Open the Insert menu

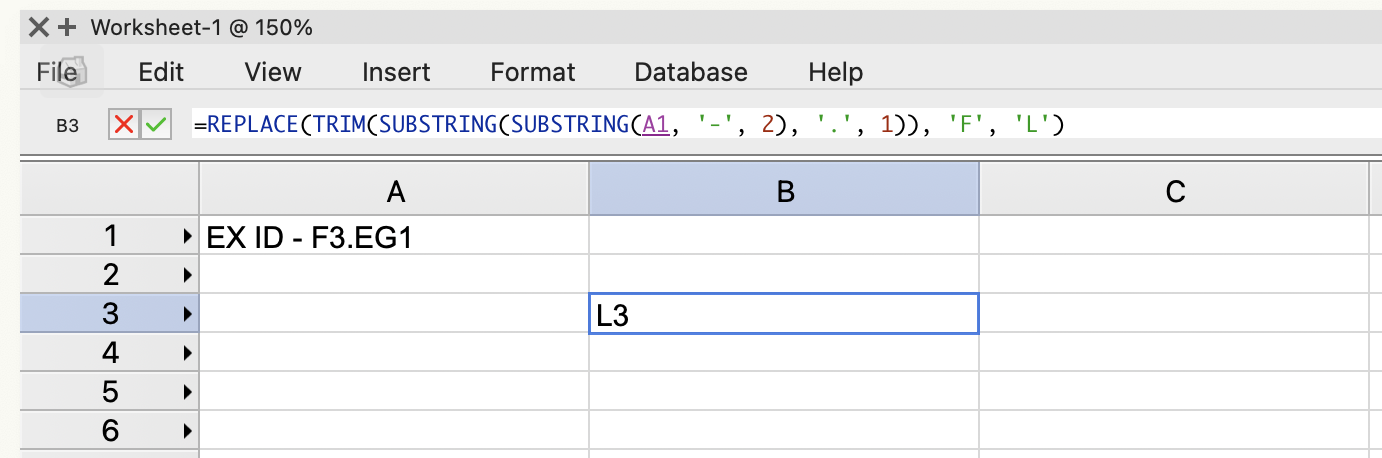(x=396, y=72)
